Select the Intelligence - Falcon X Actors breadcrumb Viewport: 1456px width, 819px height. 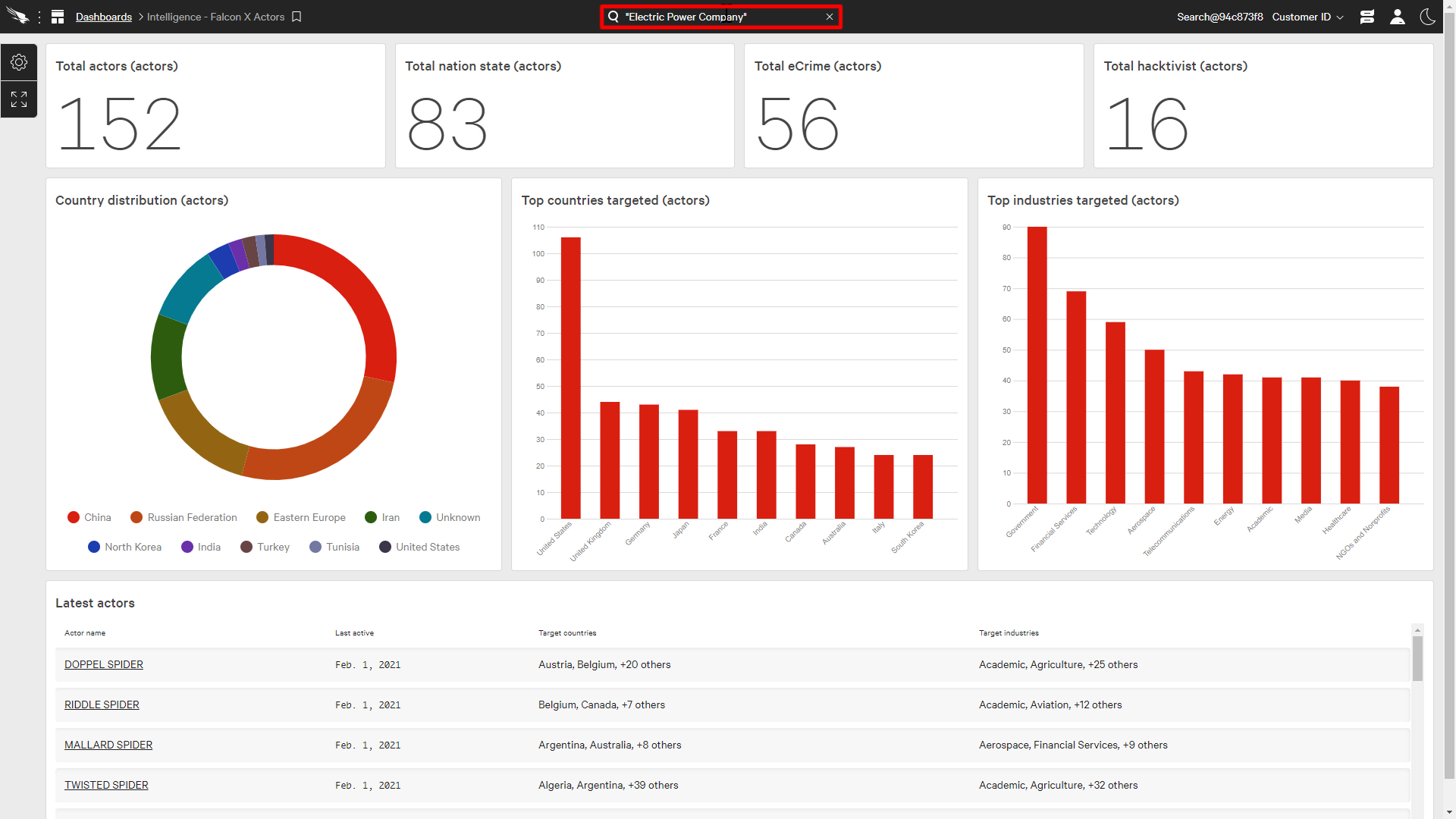point(215,17)
